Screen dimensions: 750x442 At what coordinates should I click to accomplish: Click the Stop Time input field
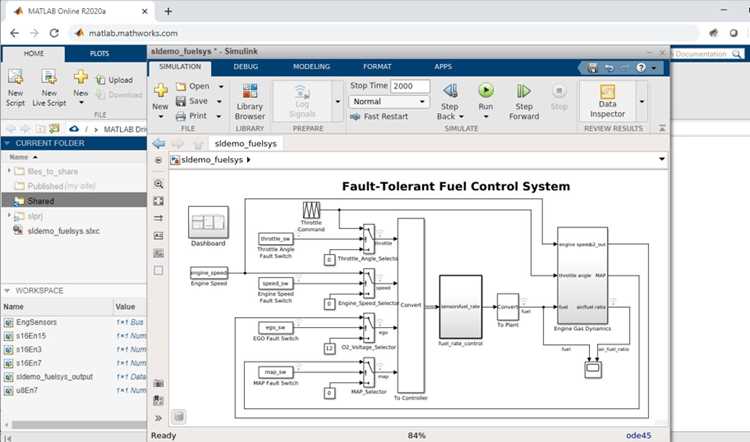(410, 86)
